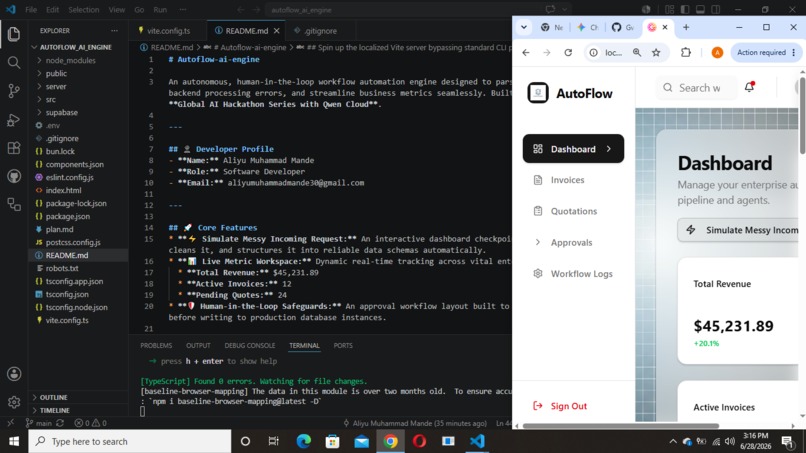Click the browser forward arrow
Viewport: 806px width, 453px height.
[546, 52]
